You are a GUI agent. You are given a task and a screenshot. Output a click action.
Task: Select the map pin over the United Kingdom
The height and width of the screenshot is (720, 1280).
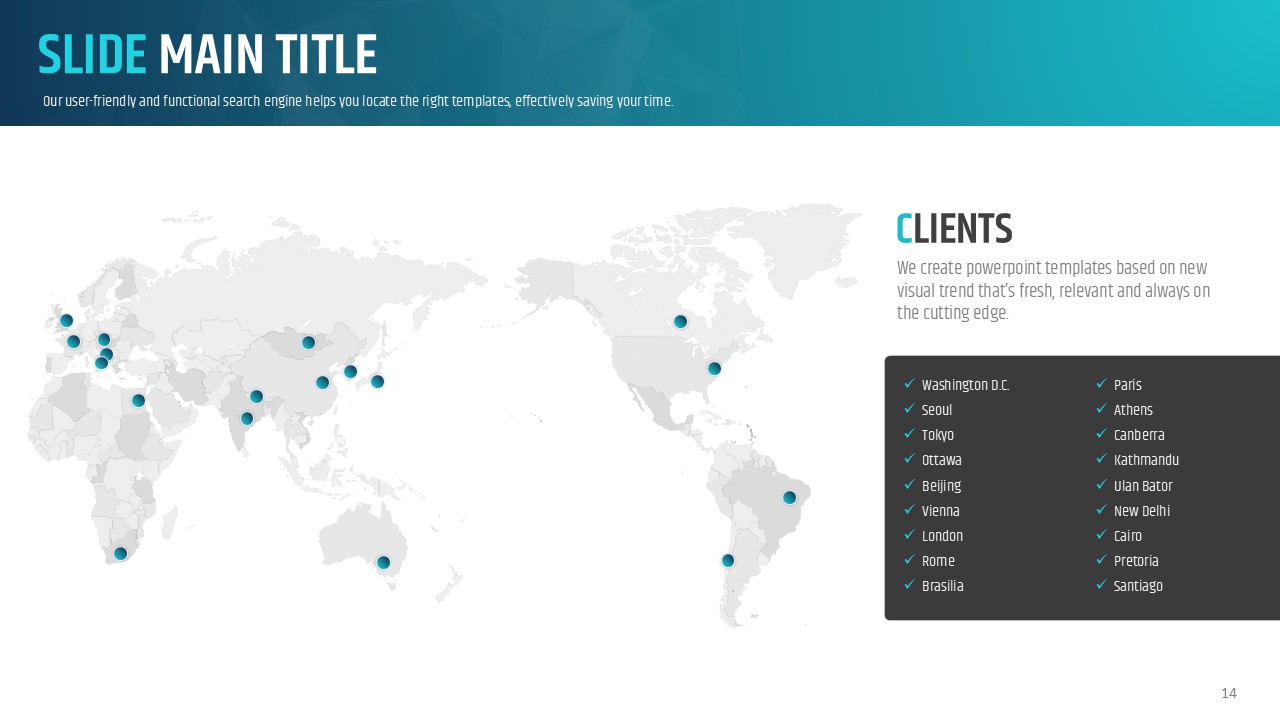tap(67, 321)
